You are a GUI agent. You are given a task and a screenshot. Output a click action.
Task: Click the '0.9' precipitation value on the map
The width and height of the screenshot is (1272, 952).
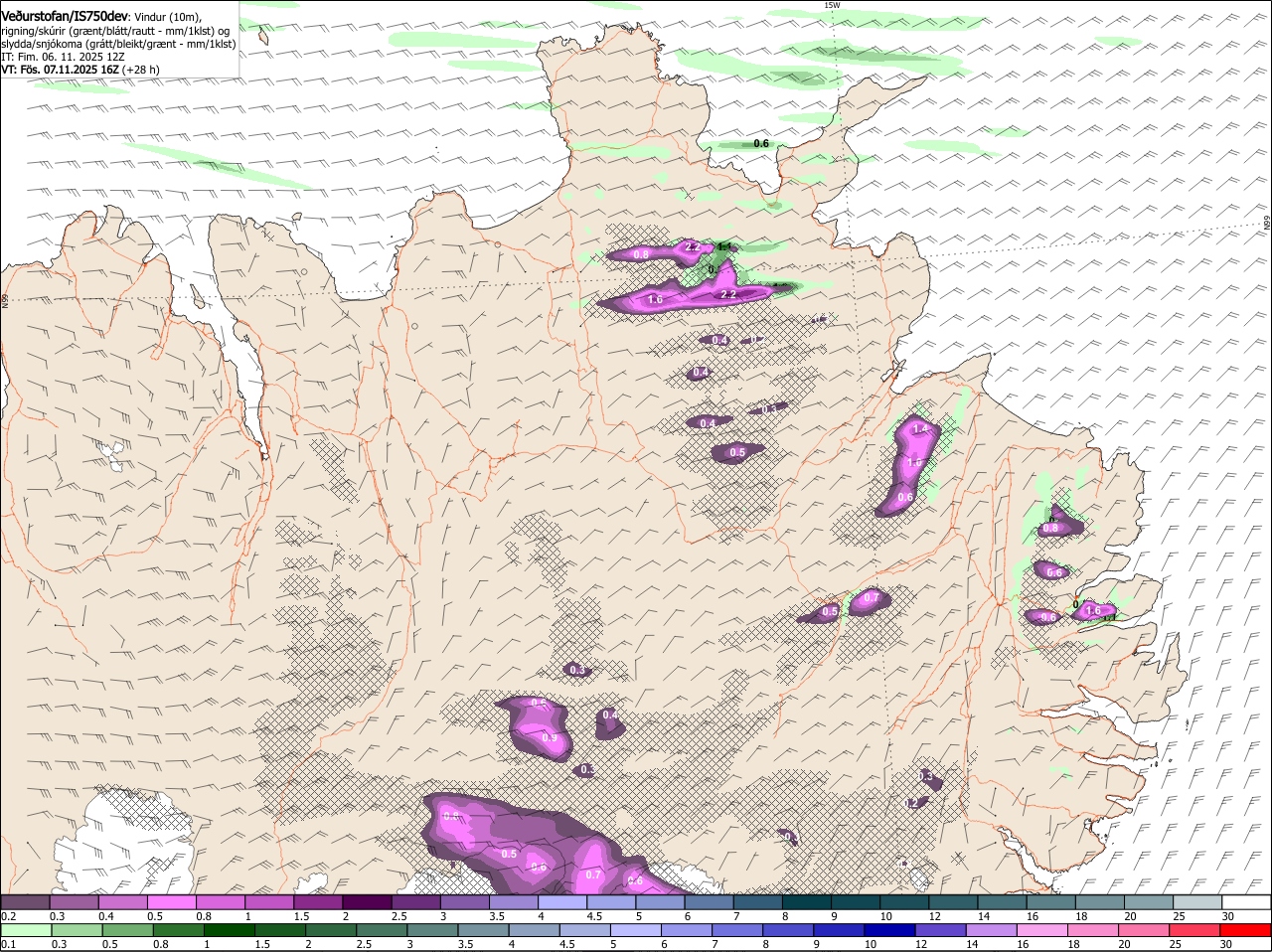[x=550, y=737]
